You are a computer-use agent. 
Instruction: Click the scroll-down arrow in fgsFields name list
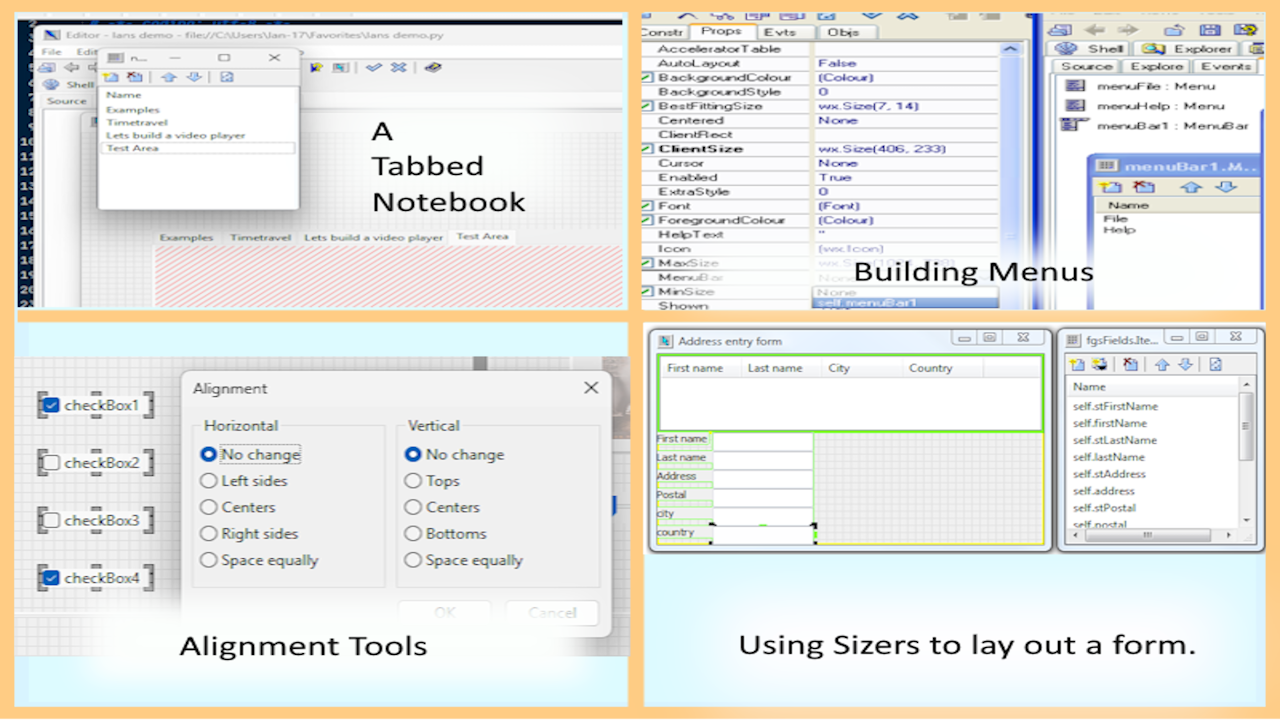pos(1246,519)
